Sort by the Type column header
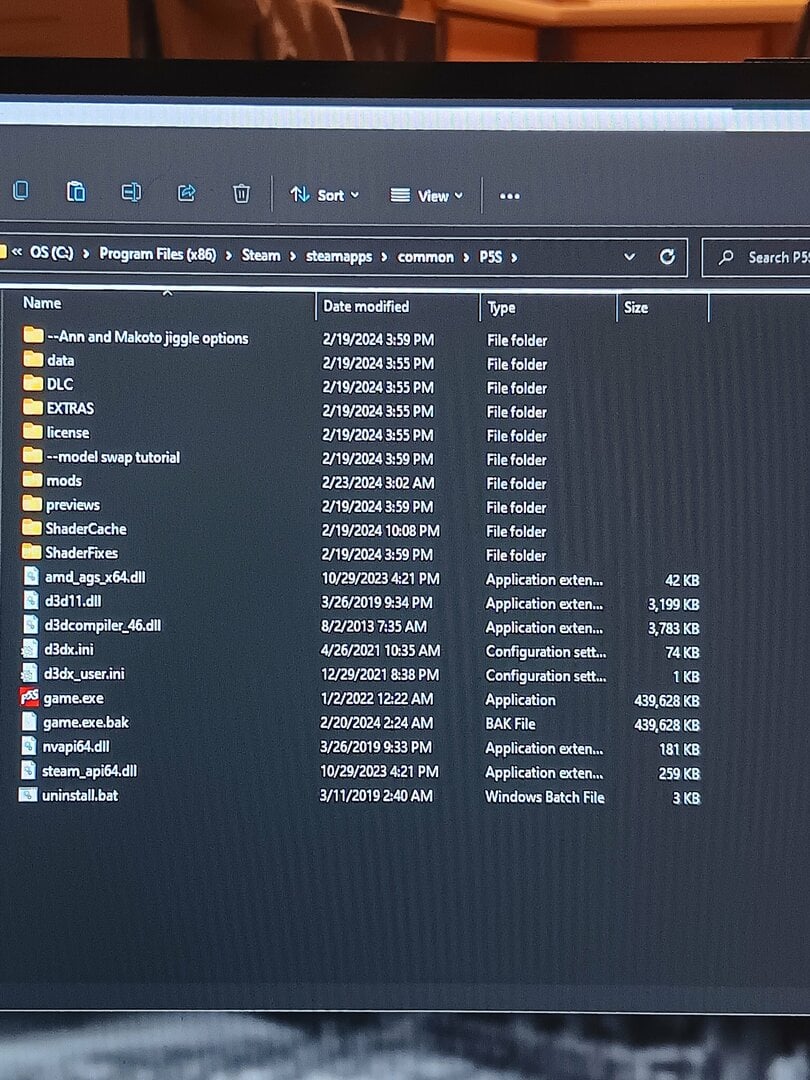 point(501,308)
